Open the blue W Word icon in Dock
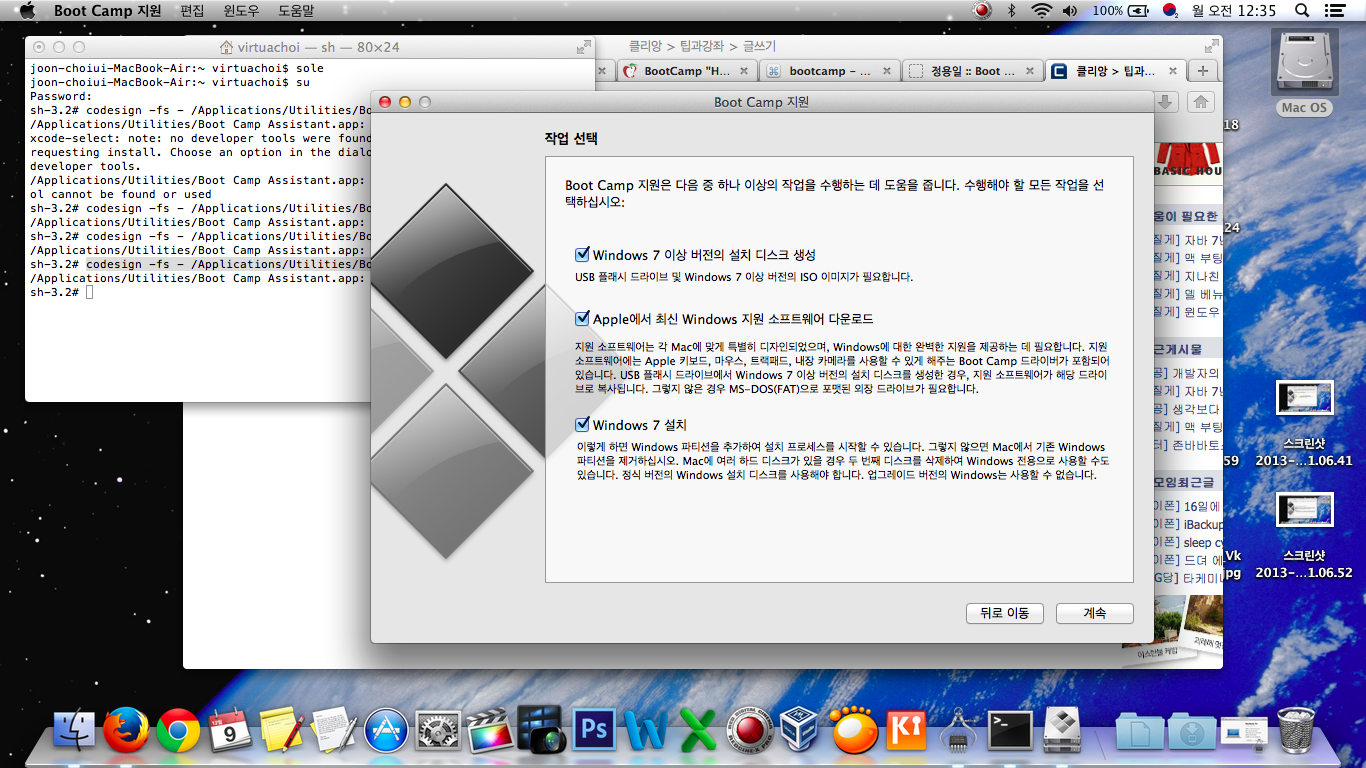 tap(646, 730)
